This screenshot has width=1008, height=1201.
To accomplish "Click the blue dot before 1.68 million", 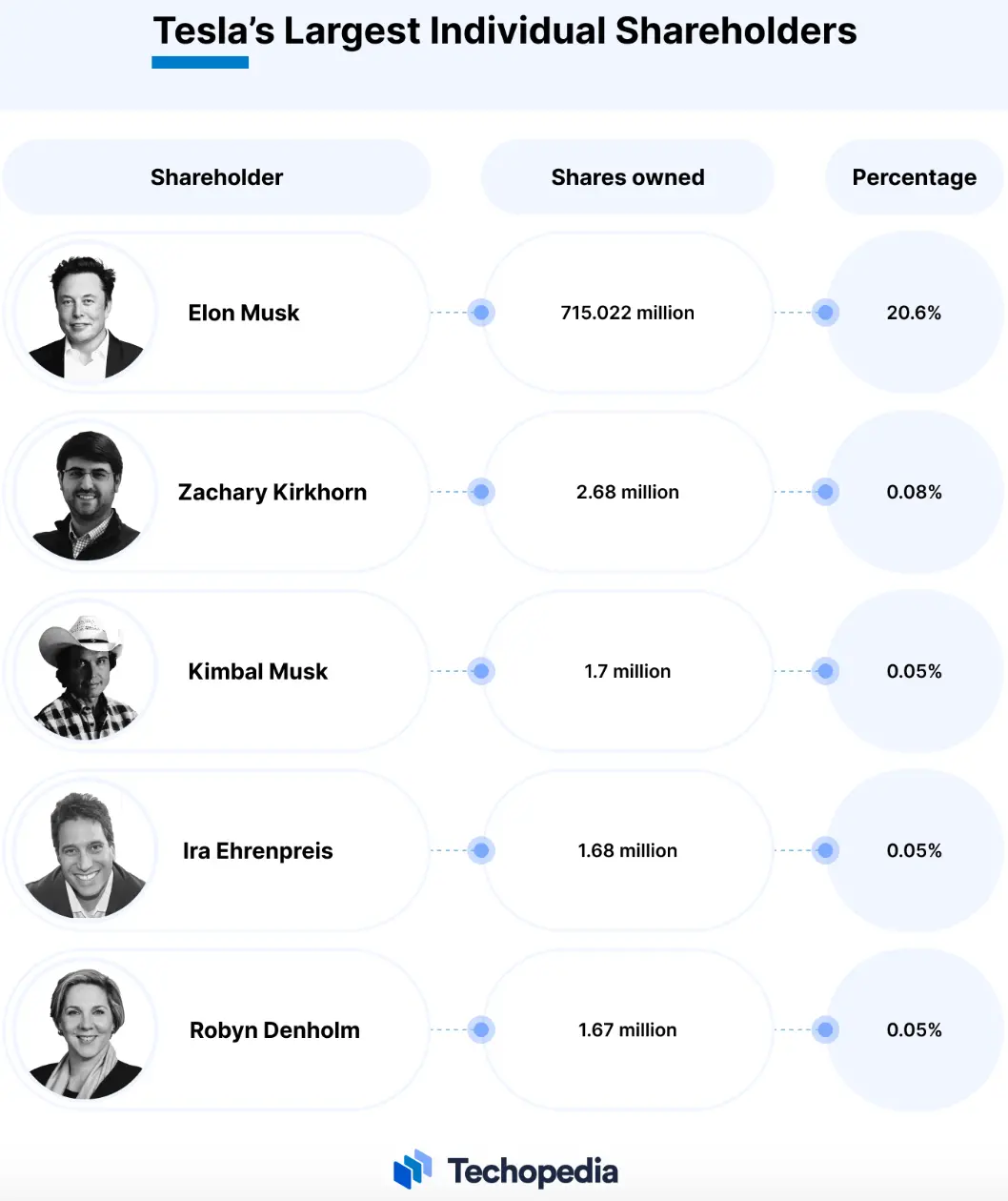I will pyautogui.click(x=481, y=850).
